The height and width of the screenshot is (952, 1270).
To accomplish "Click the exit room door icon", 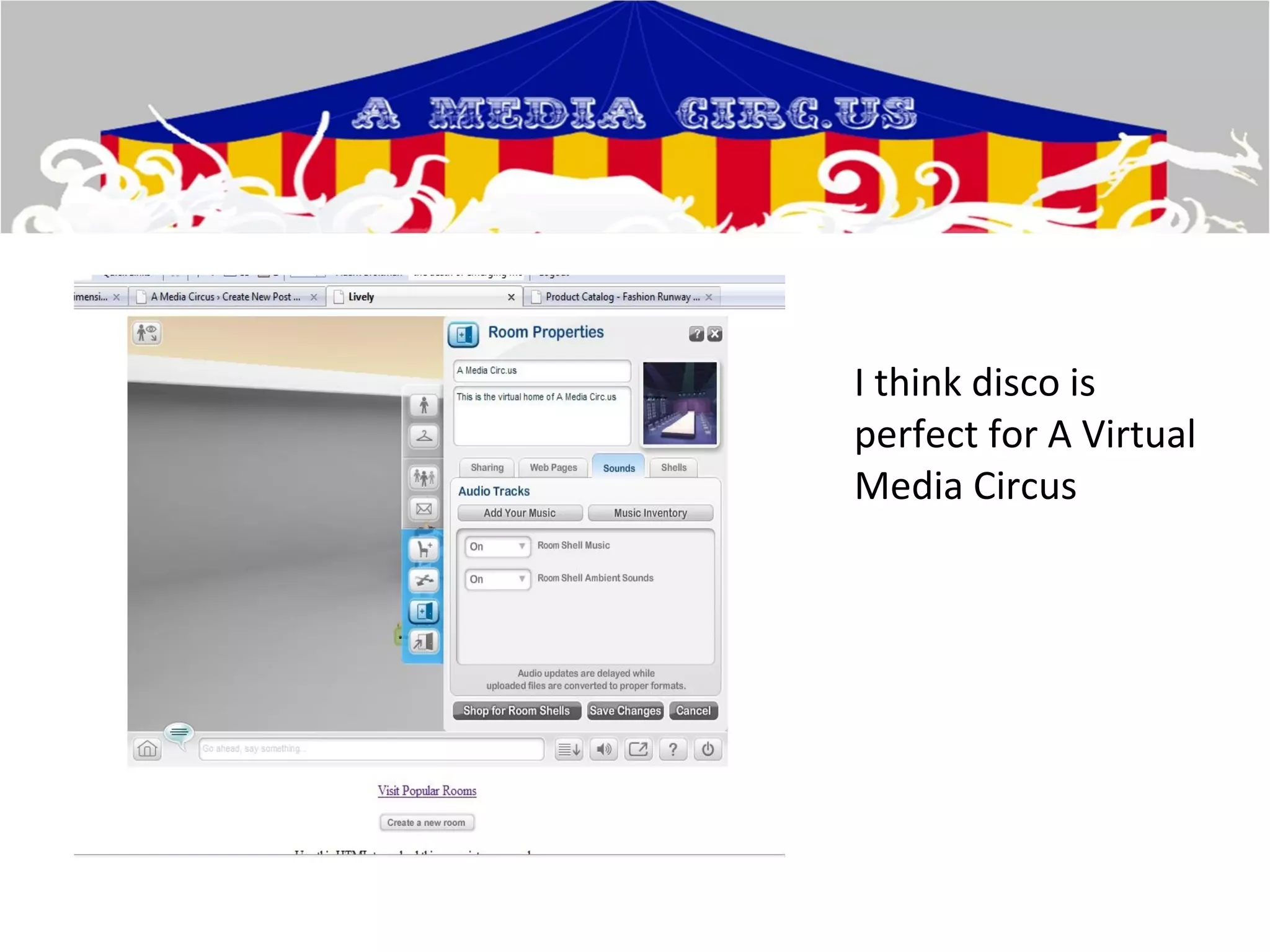I will 424,641.
